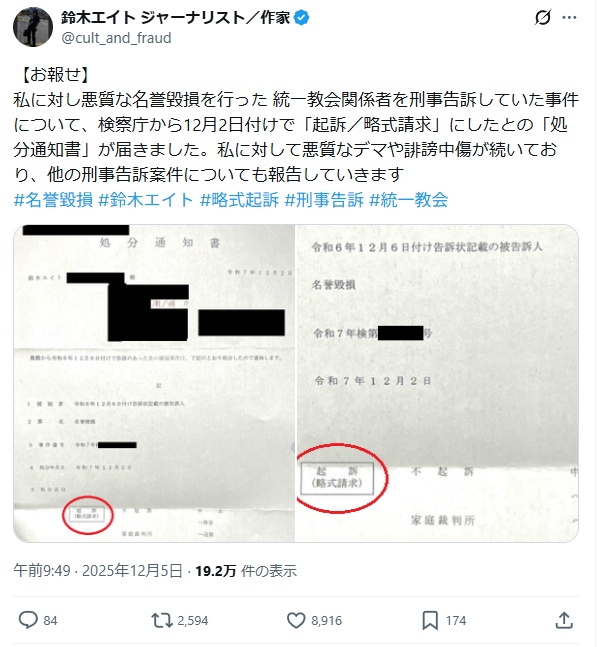Enlarge the left 処分通知書 document image
This screenshot has height=647, width=598.
tap(154, 384)
